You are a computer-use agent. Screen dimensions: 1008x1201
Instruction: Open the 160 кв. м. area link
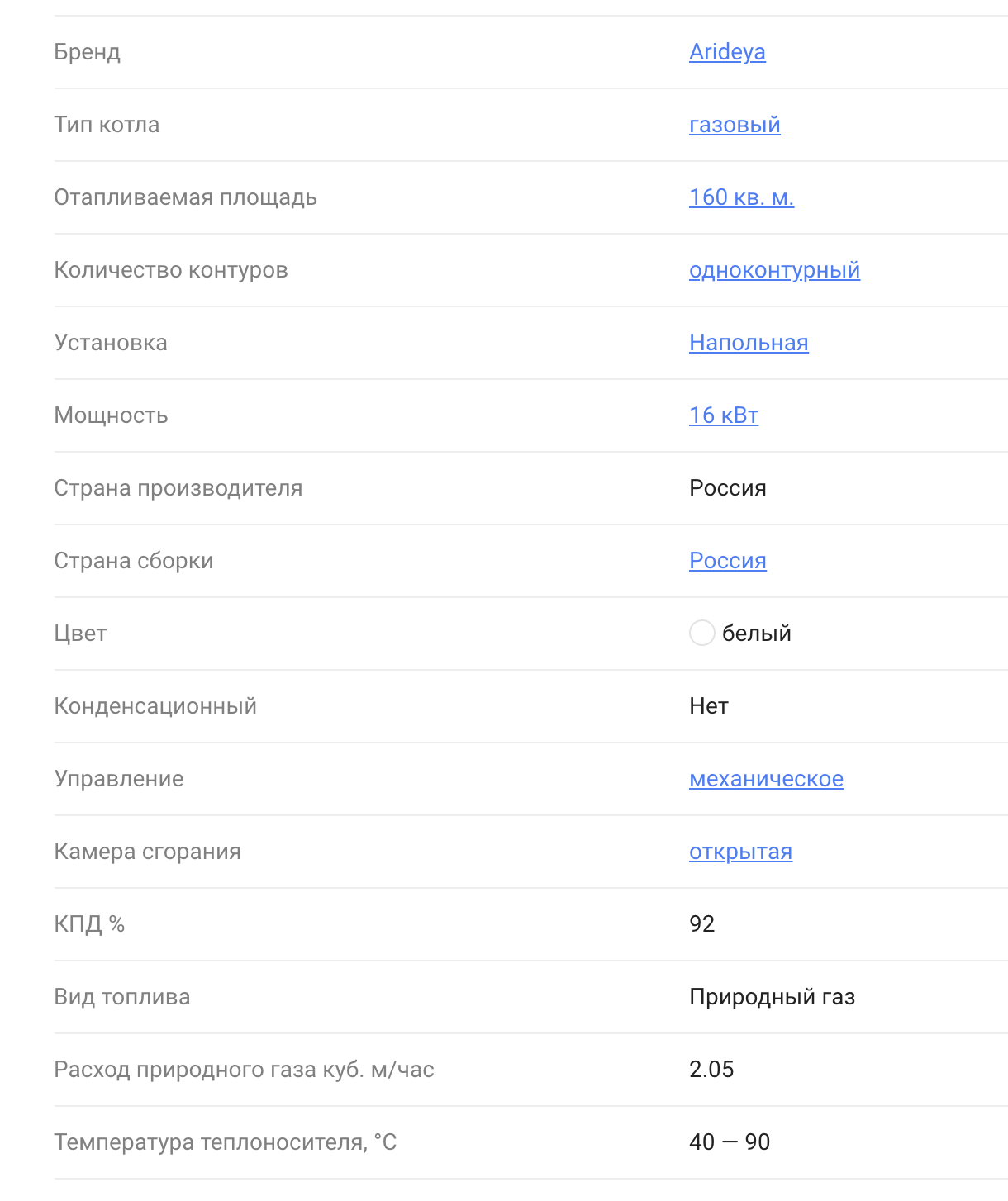coord(741,197)
